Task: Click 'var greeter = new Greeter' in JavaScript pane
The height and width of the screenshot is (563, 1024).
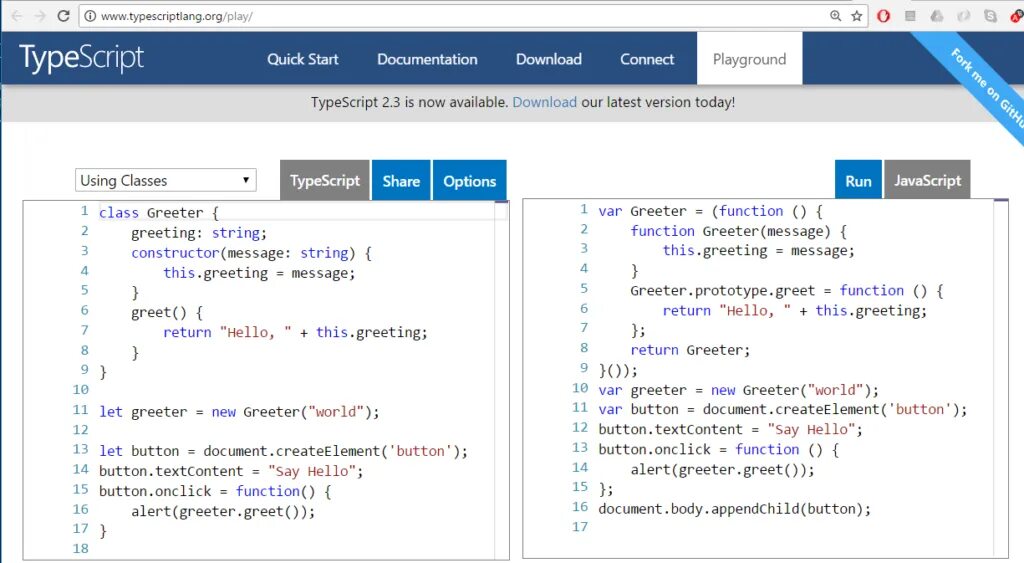Action: (x=739, y=391)
